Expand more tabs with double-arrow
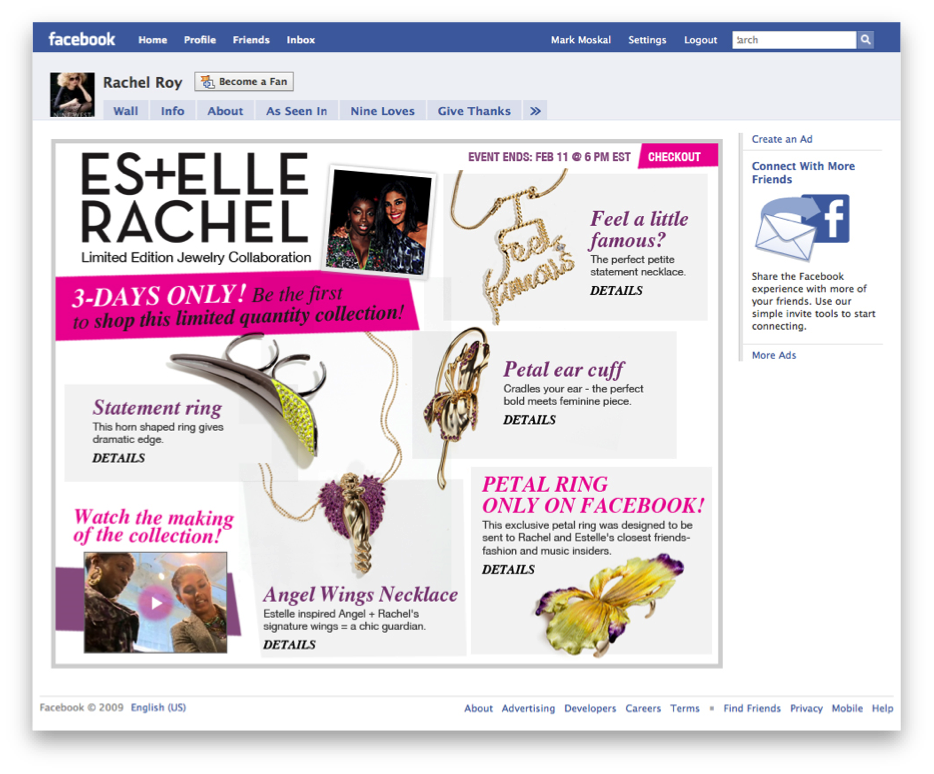 point(535,111)
